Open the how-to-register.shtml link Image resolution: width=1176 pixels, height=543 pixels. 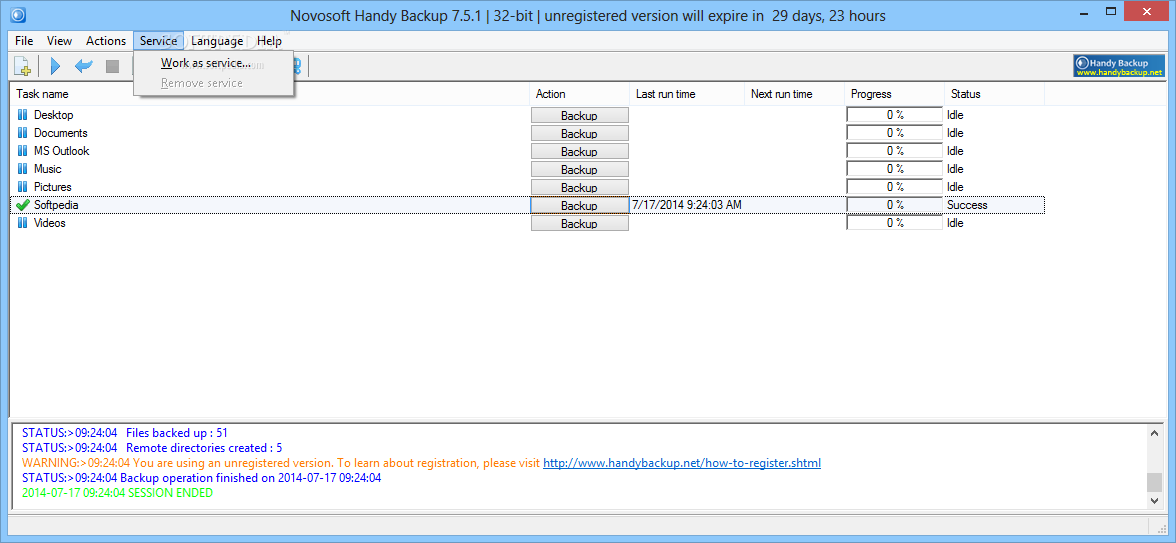[x=682, y=463]
